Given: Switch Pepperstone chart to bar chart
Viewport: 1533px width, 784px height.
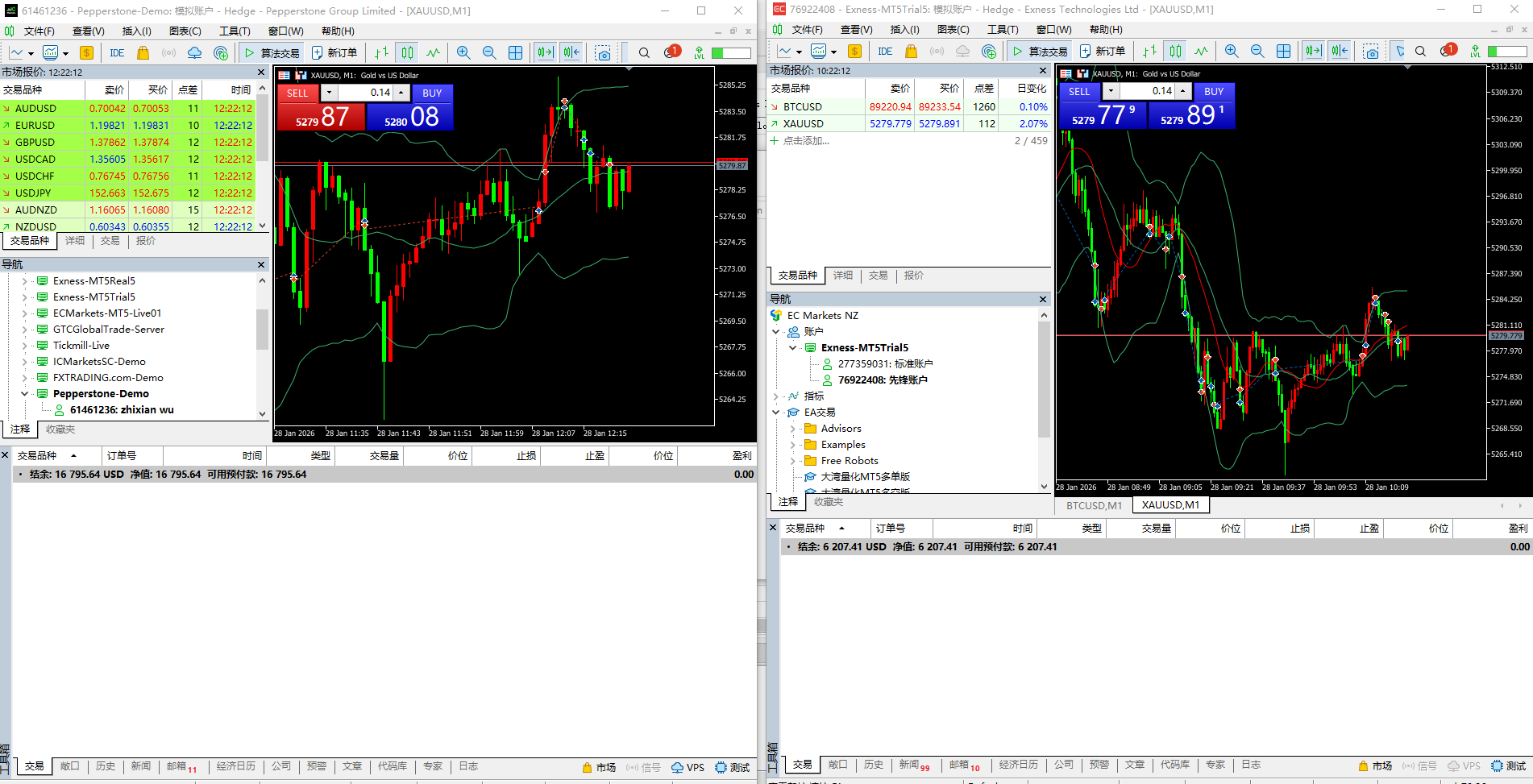Looking at the screenshot, I should point(381,53).
